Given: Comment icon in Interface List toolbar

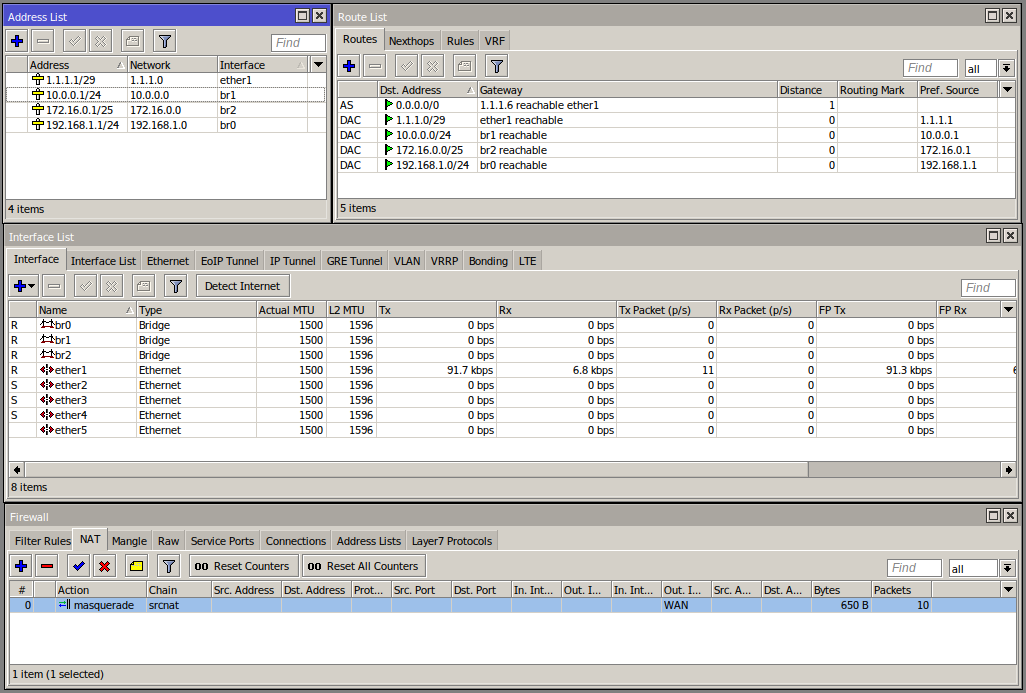Looking at the screenshot, I should (x=143, y=286).
